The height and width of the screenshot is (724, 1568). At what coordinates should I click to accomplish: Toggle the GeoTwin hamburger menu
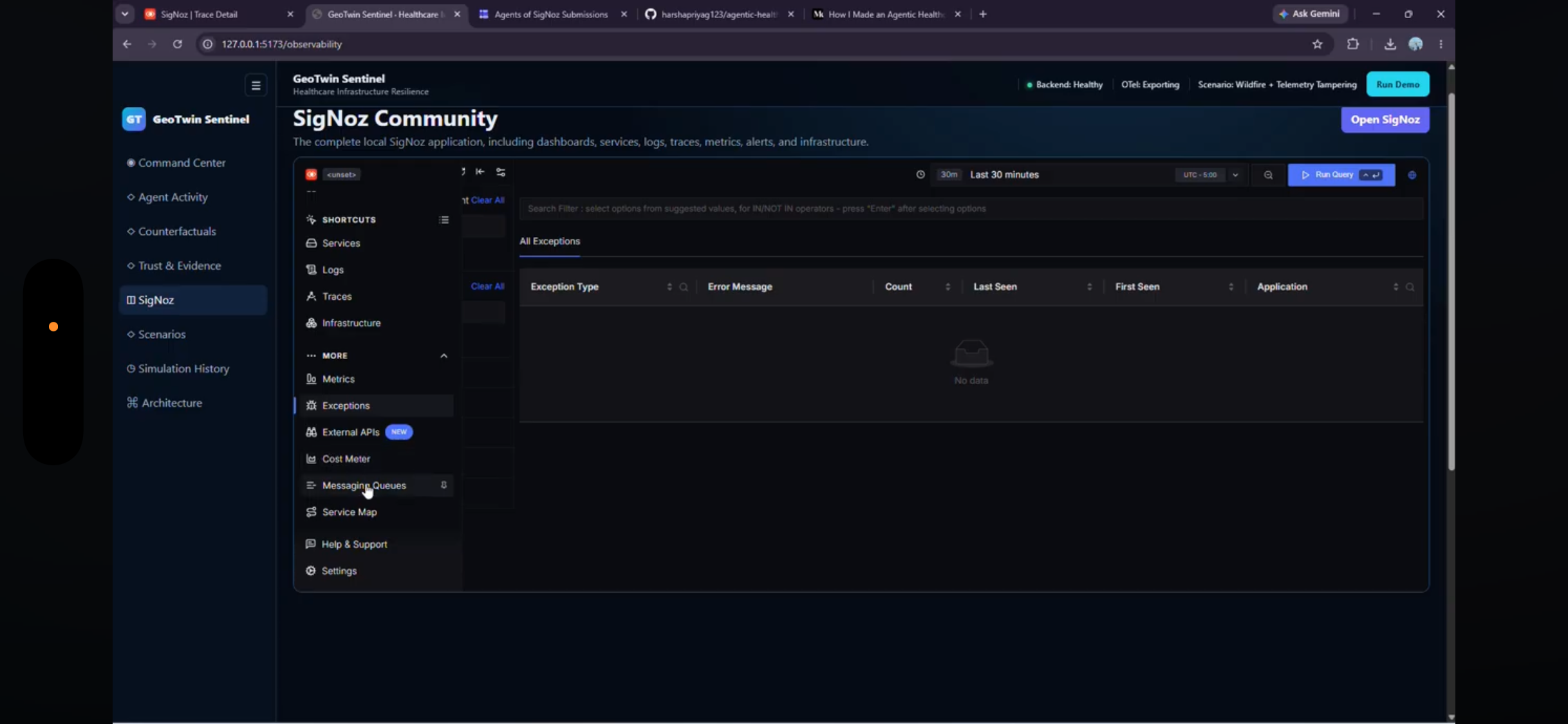[x=256, y=85]
